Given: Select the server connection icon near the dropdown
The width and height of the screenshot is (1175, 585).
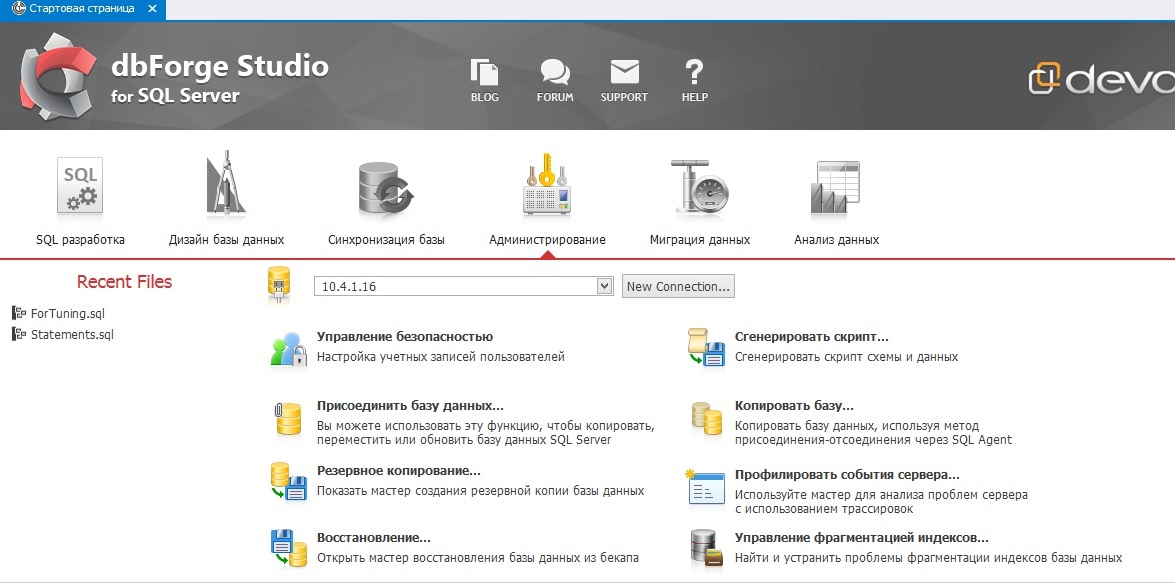Looking at the screenshot, I should click(277, 285).
